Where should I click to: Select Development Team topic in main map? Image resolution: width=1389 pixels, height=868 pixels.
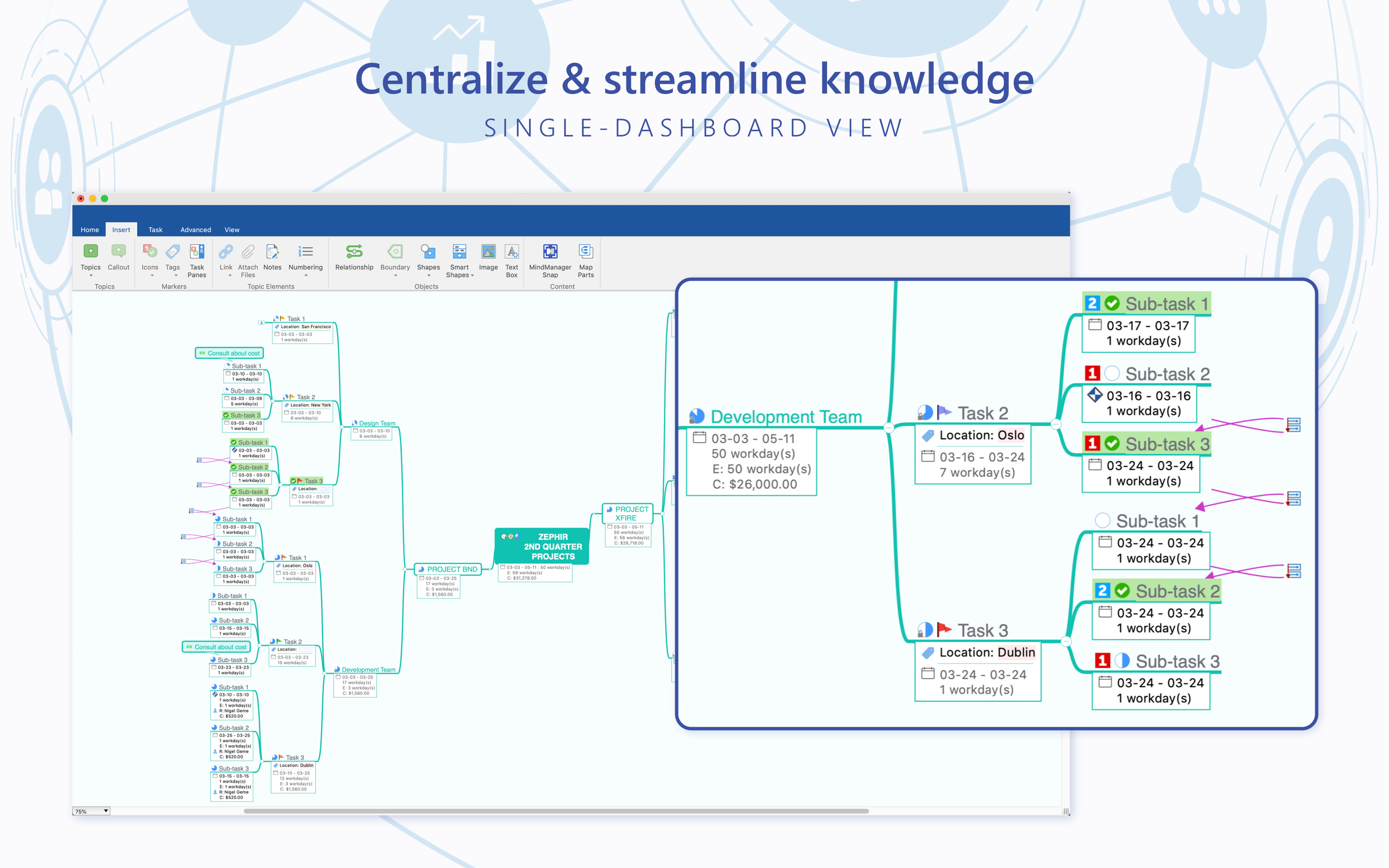point(365,669)
